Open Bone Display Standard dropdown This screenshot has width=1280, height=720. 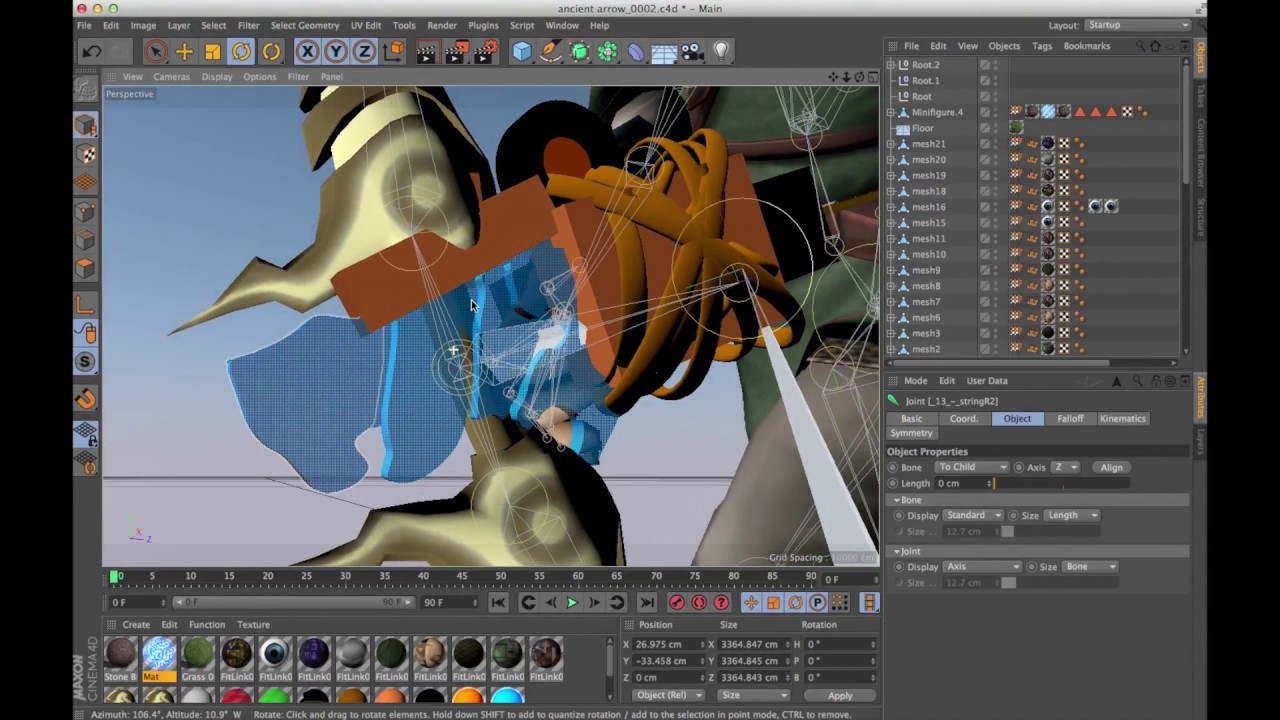973,515
